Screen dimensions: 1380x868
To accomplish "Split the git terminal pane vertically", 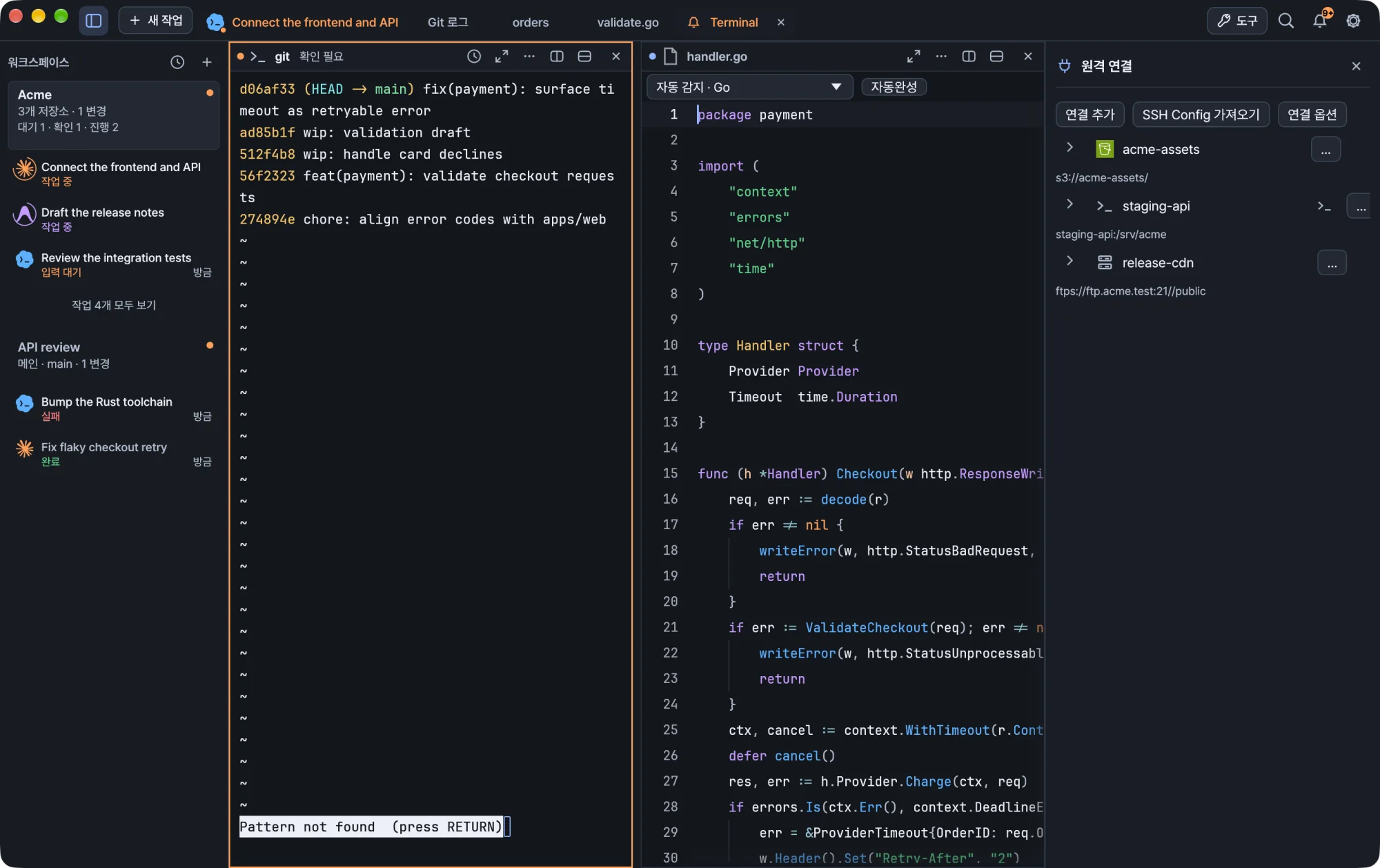I will [557, 57].
